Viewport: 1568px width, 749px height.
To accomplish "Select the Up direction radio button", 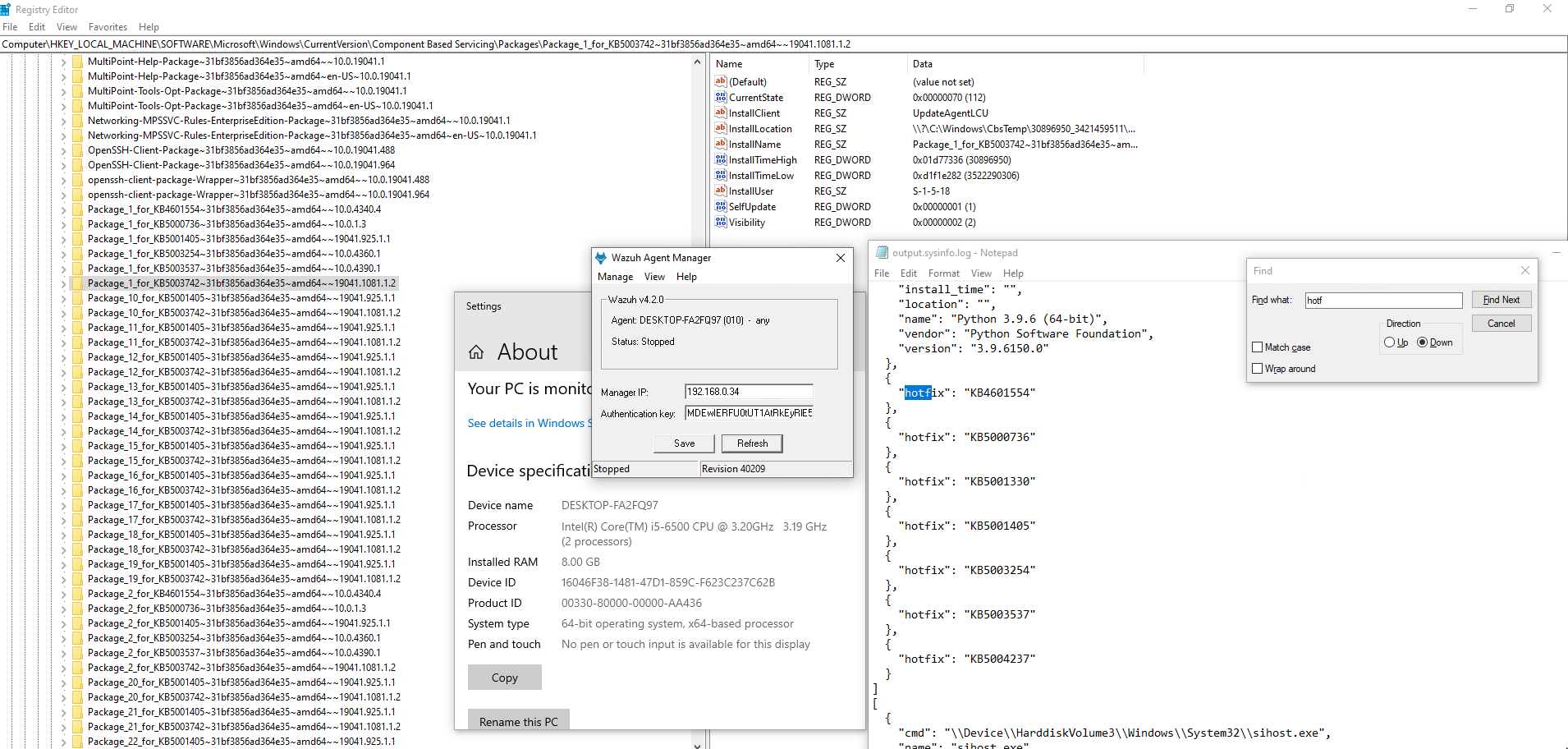I will tap(1389, 342).
